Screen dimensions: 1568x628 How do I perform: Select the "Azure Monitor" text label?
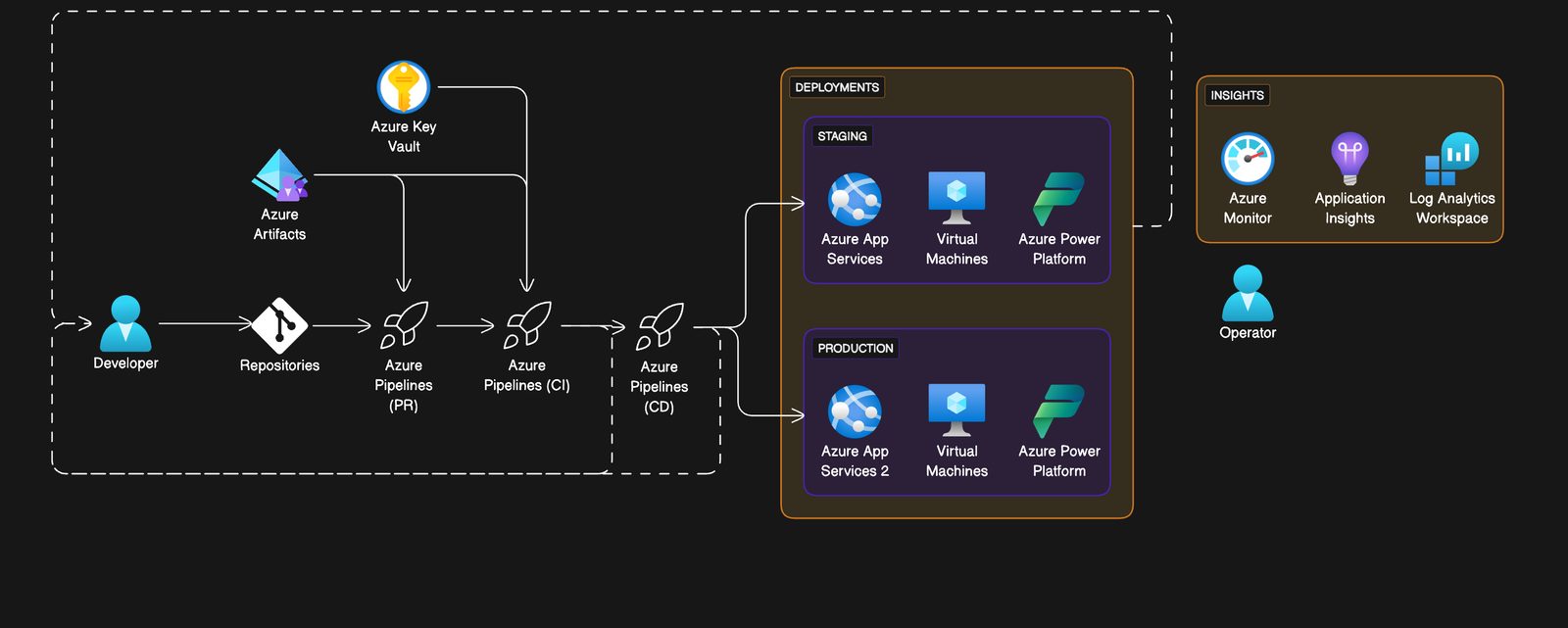(1248, 209)
